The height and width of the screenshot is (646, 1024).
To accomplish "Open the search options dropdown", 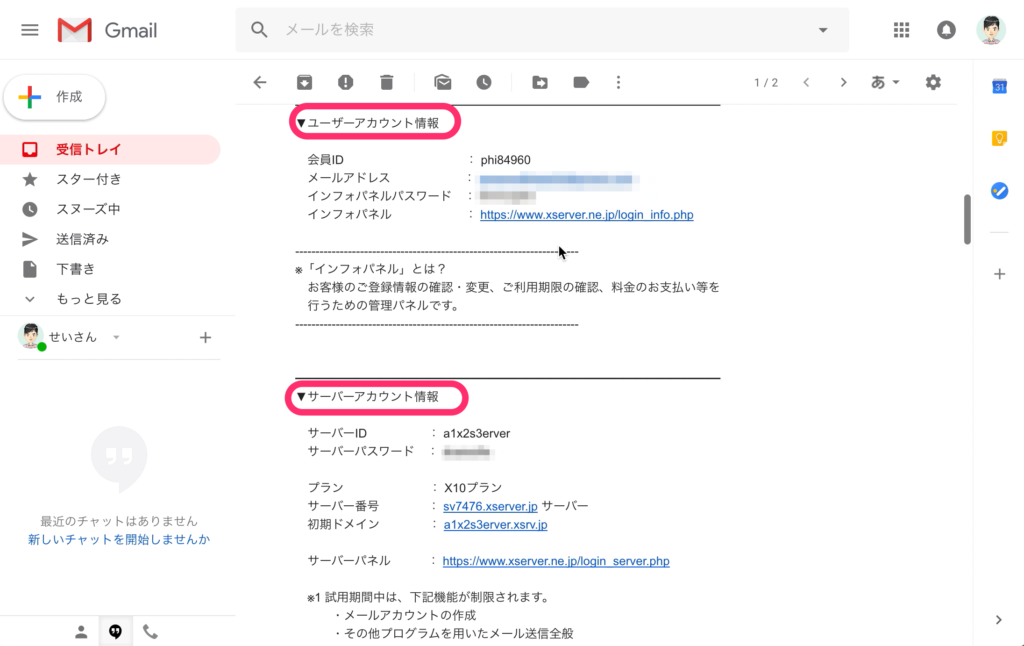I will (x=822, y=30).
